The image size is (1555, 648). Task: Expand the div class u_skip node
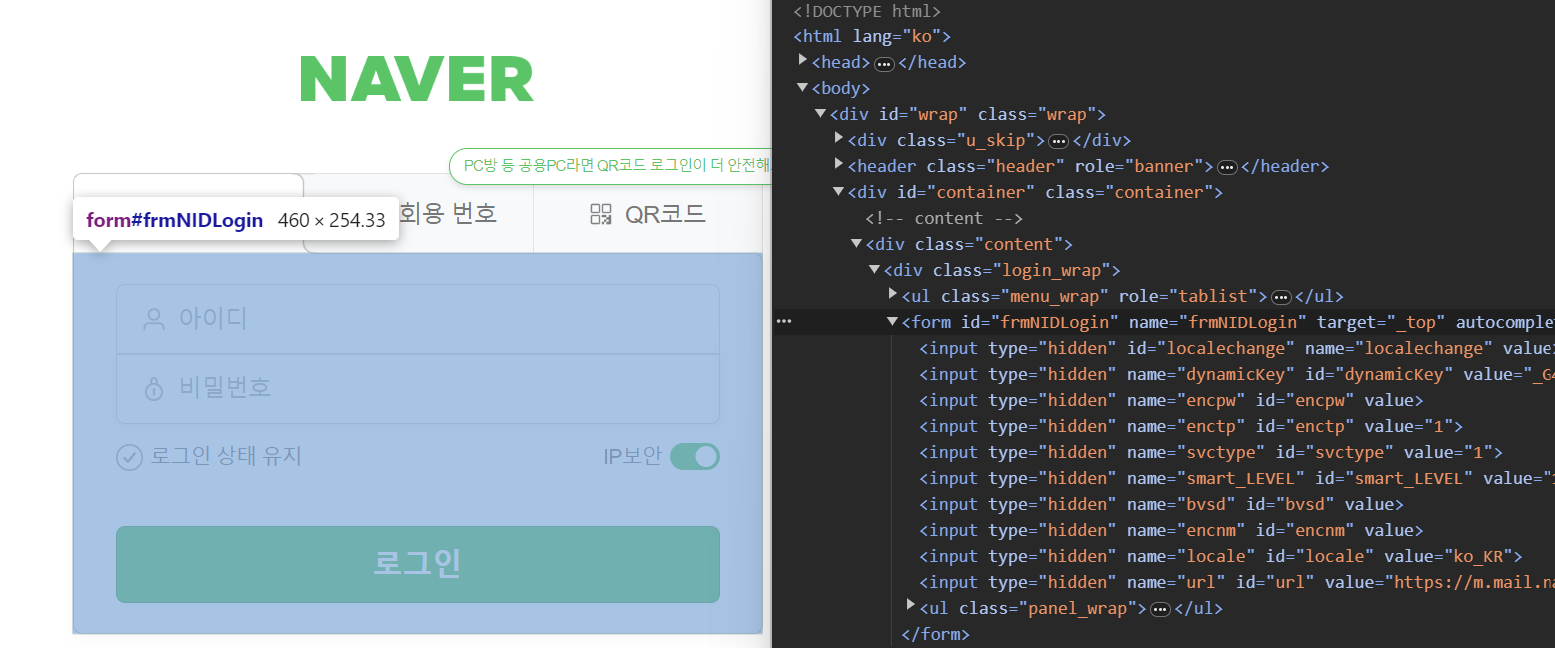point(839,139)
